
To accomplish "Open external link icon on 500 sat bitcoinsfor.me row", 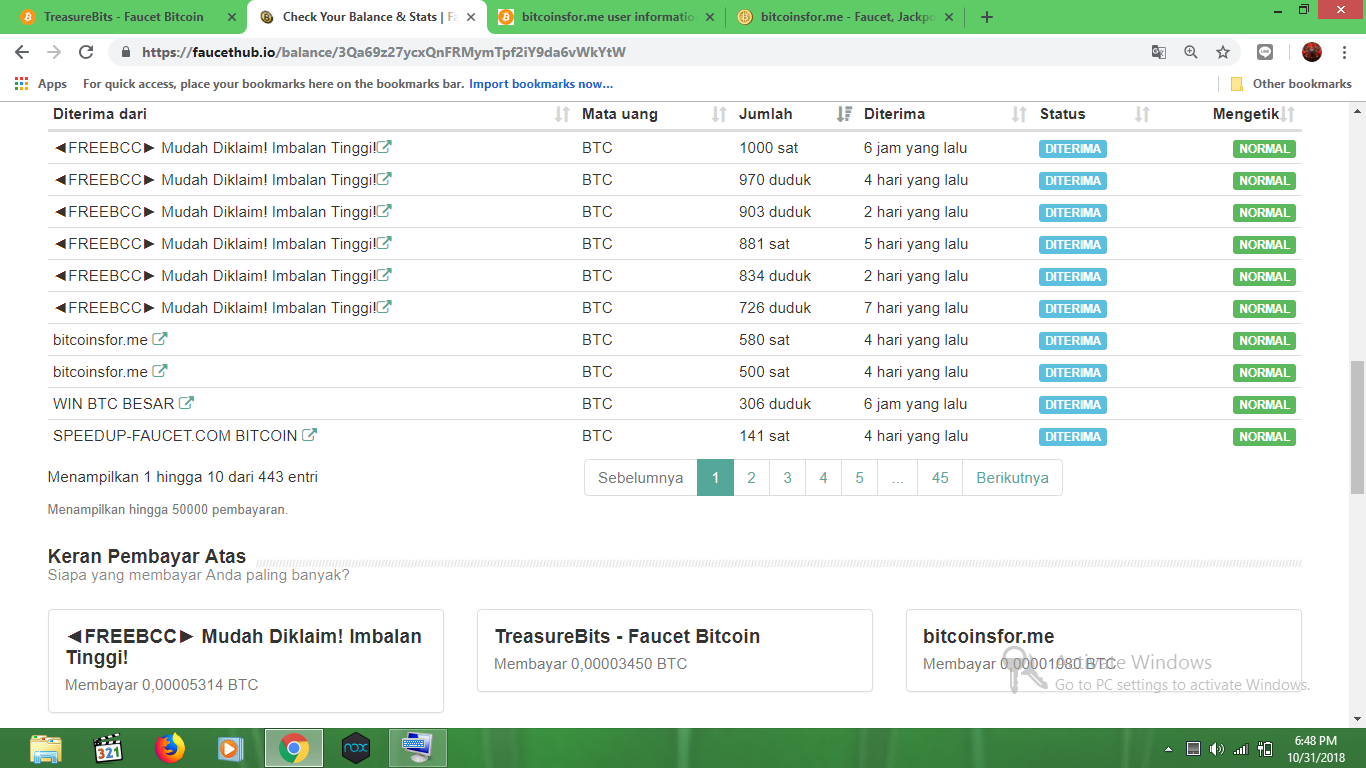I will click(x=160, y=371).
